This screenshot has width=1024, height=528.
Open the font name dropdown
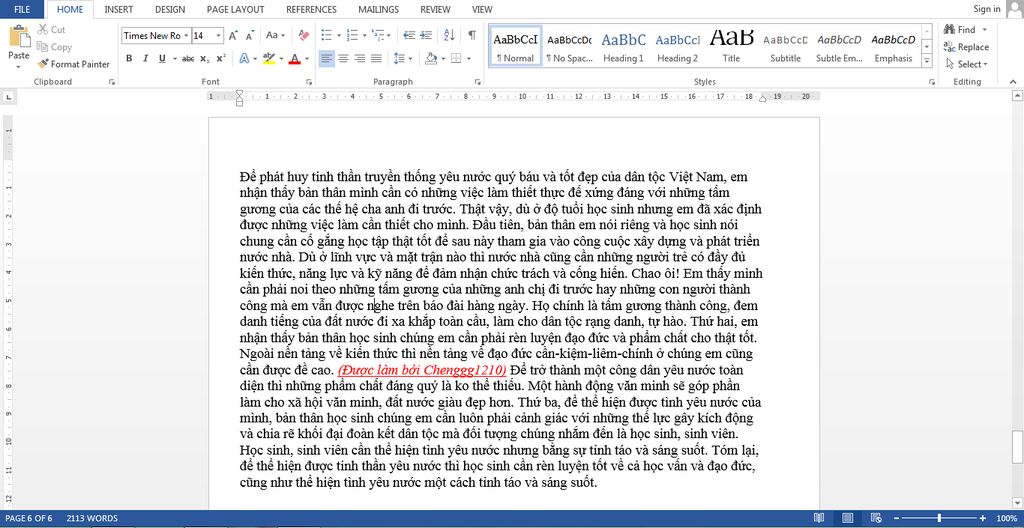[186, 35]
